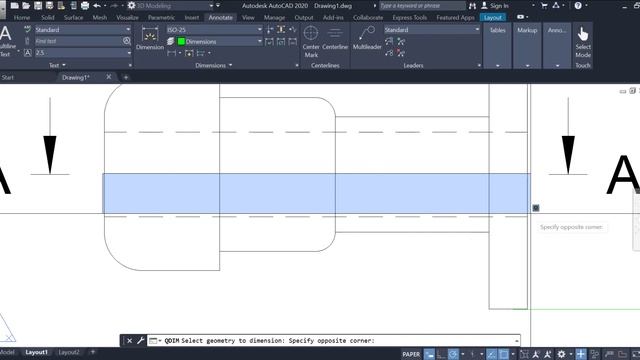This screenshot has height=360, width=640.
Task: Click the Open file folder icon
Action: pyautogui.click(x=26, y=6)
